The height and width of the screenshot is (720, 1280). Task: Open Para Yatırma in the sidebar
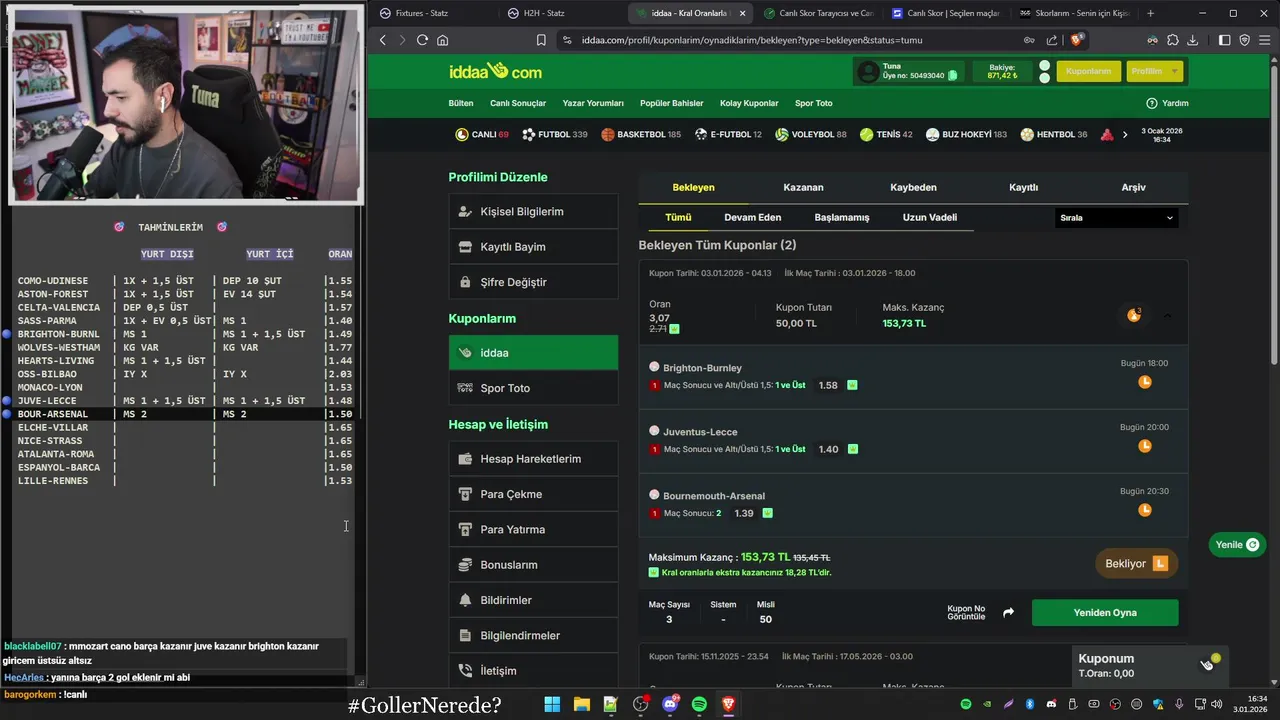(533, 529)
